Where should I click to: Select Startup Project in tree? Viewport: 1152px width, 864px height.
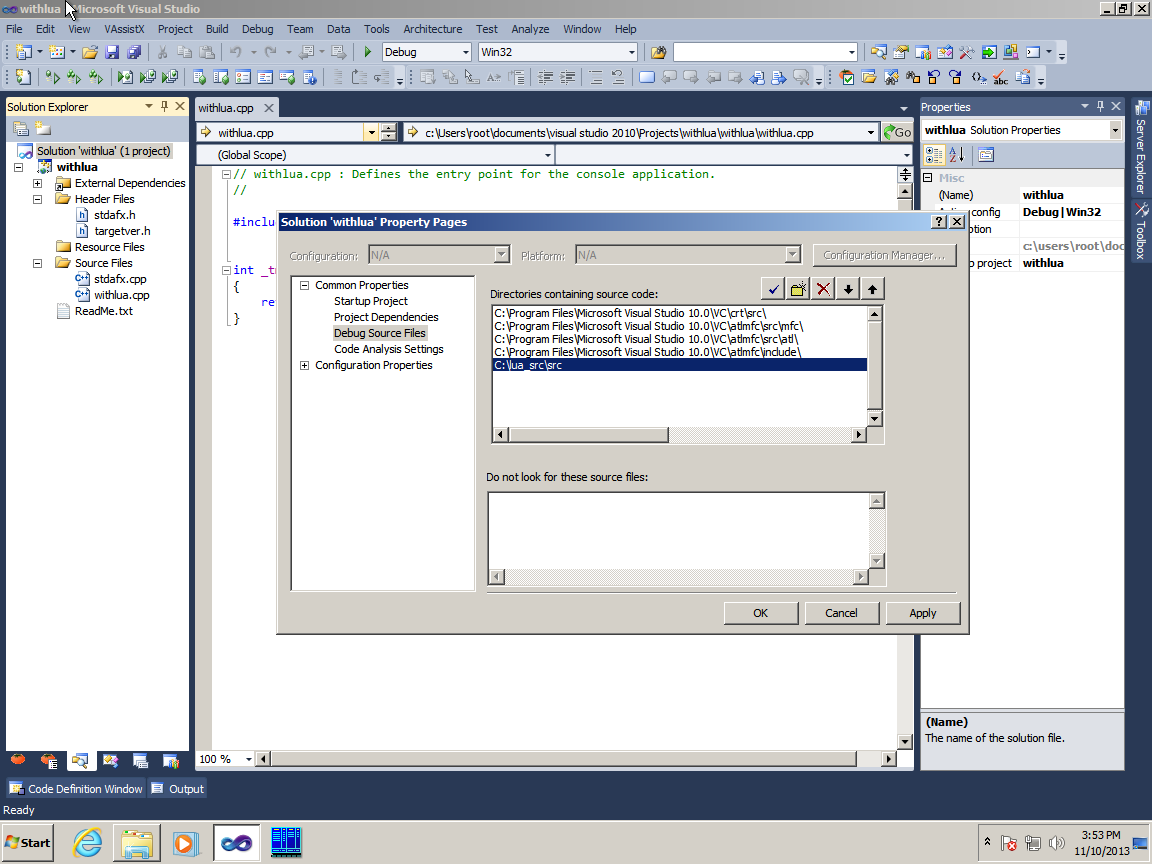pos(370,301)
